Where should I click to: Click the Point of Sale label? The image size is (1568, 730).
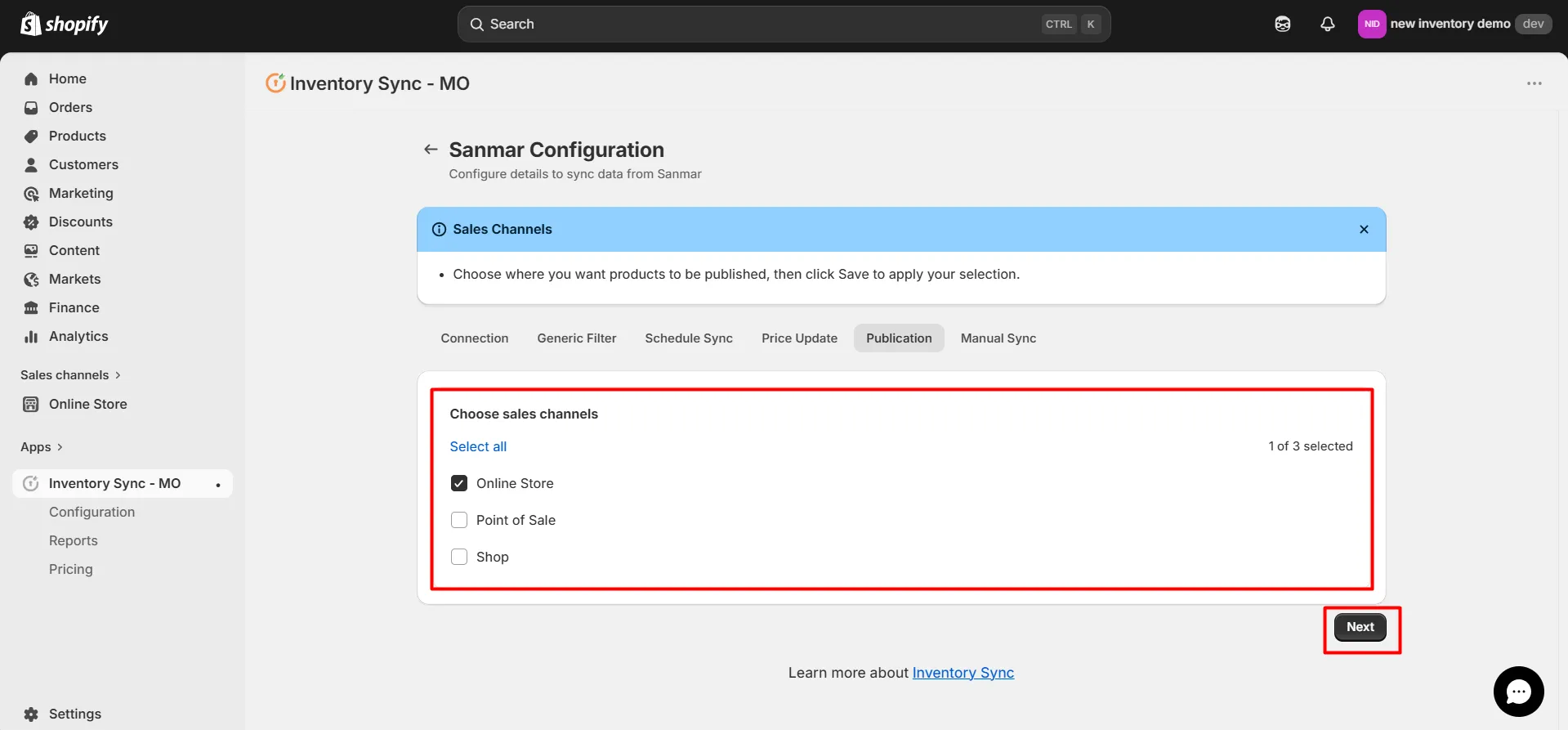(516, 520)
